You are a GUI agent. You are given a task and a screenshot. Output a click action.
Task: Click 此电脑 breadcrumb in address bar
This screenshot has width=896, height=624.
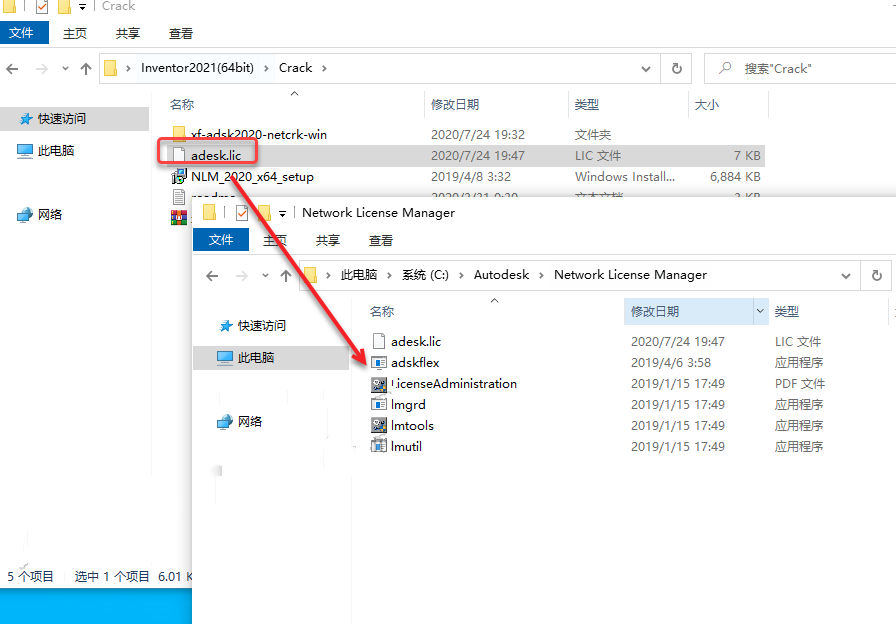pyautogui.click(x=359, y=275)
